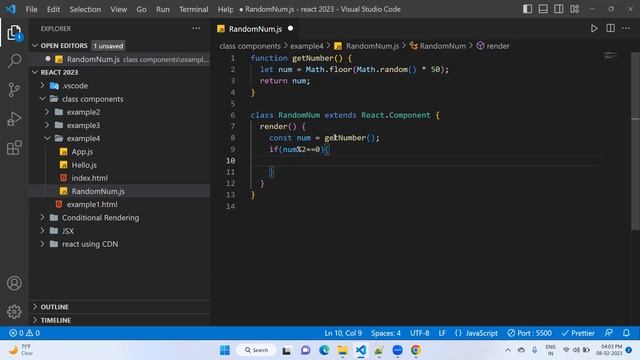Click the unsaved dot on RandomNum.js tab

pyautogui.click(x=290, y=29)
